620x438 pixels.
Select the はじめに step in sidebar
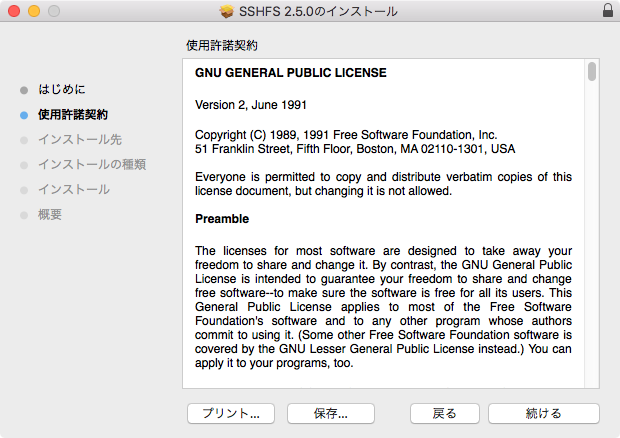(x=62, y=89)
